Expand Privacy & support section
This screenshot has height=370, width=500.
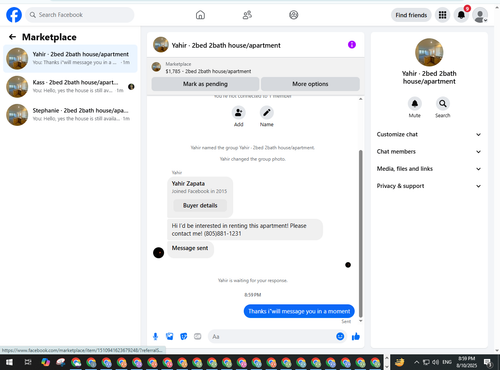[x=429, y=186]
